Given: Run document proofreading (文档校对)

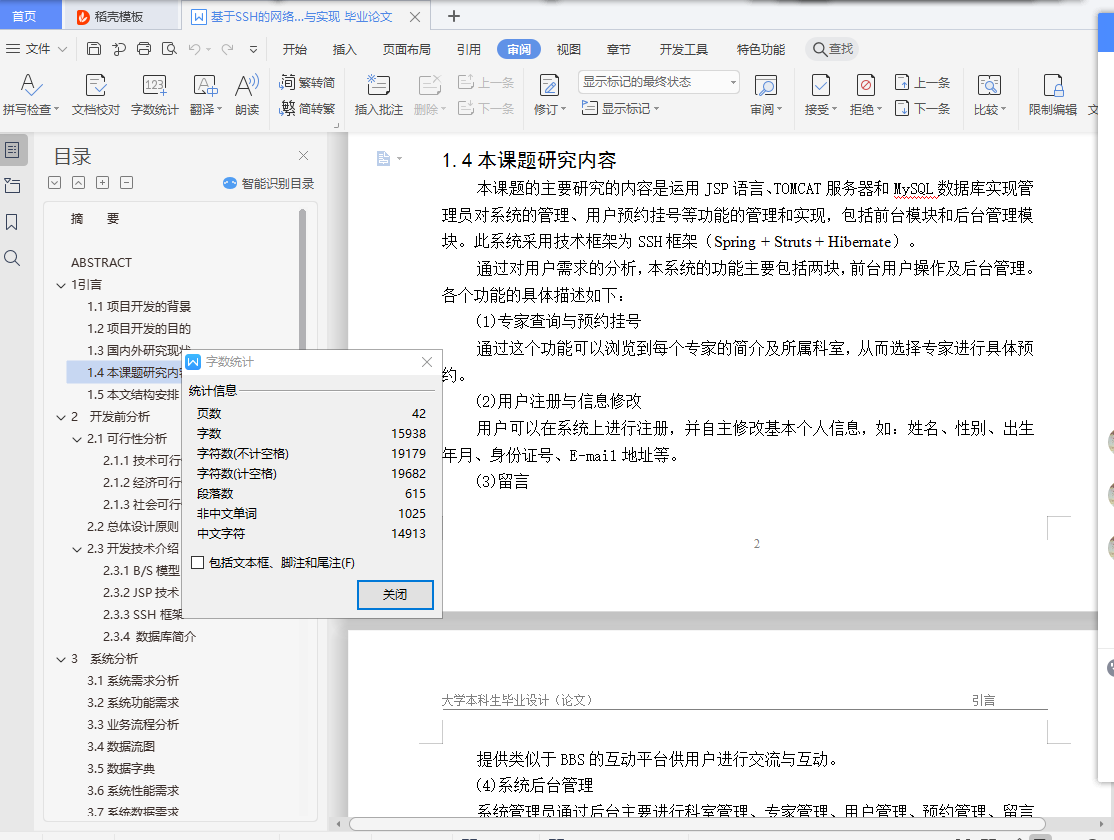Looking at the screenshot, I should [x=95, y=95].
